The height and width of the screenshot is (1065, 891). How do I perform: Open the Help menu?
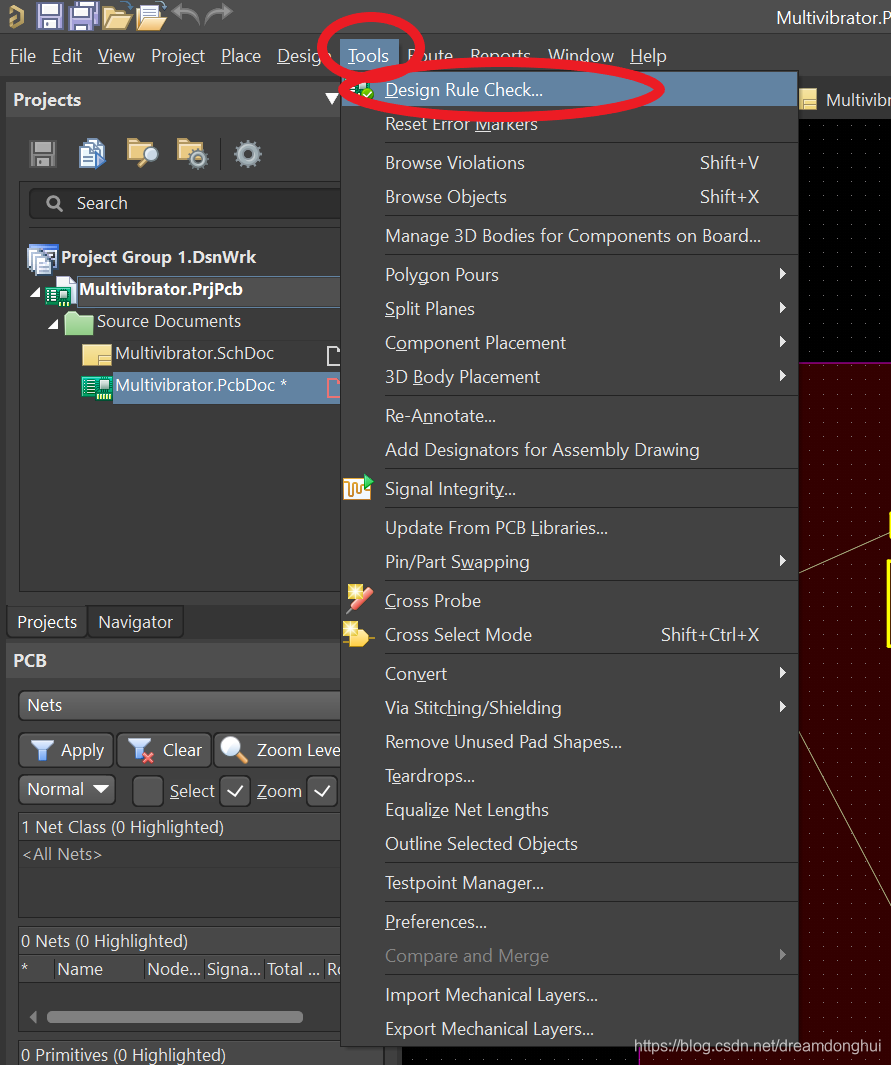(648, 56)
